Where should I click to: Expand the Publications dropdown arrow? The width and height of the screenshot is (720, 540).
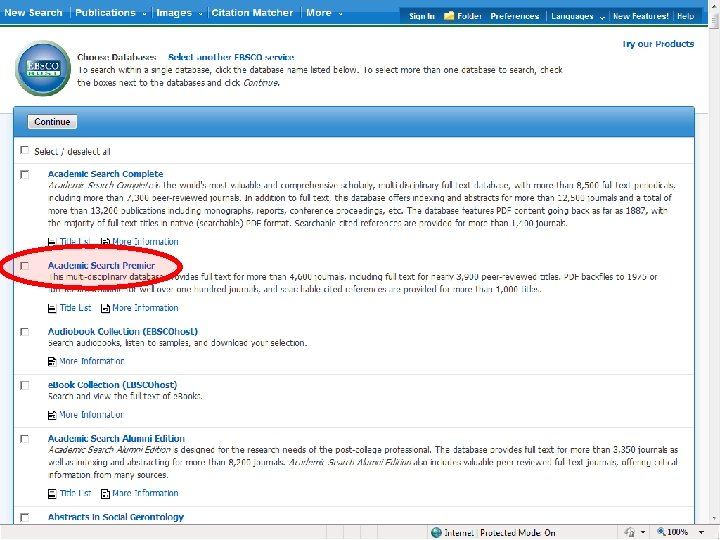pyautogui.click(x=144, y=14)
